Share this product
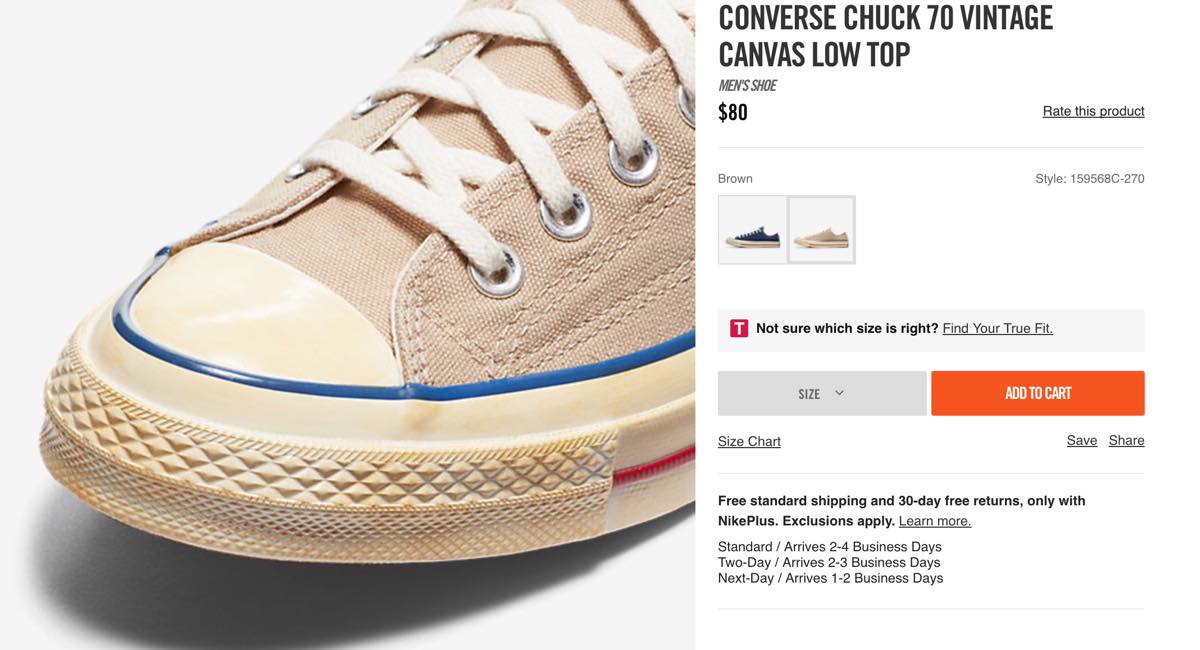 coord(1126,440)
